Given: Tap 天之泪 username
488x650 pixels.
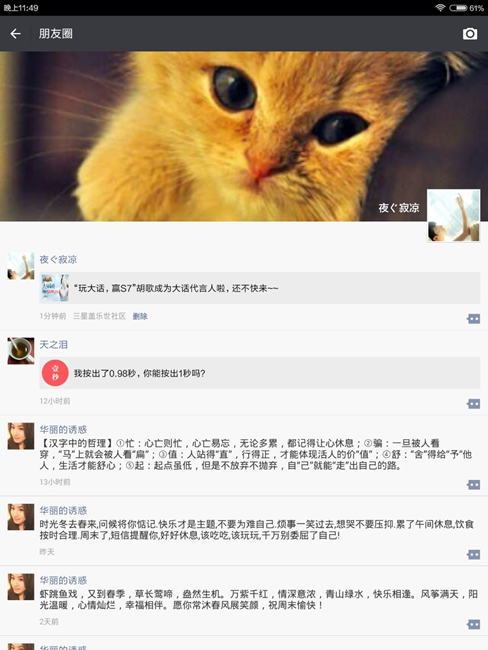Looking at the screenshot, I should (53, 344).
